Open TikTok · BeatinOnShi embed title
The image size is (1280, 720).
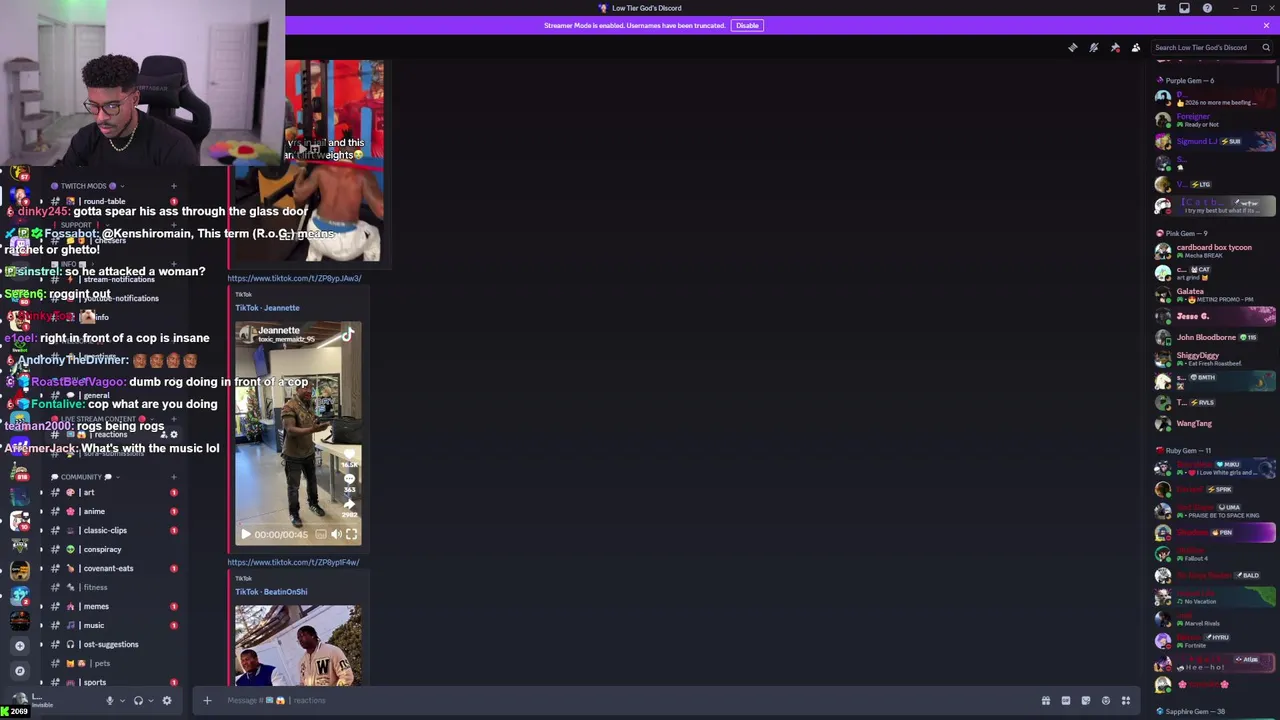271,592
